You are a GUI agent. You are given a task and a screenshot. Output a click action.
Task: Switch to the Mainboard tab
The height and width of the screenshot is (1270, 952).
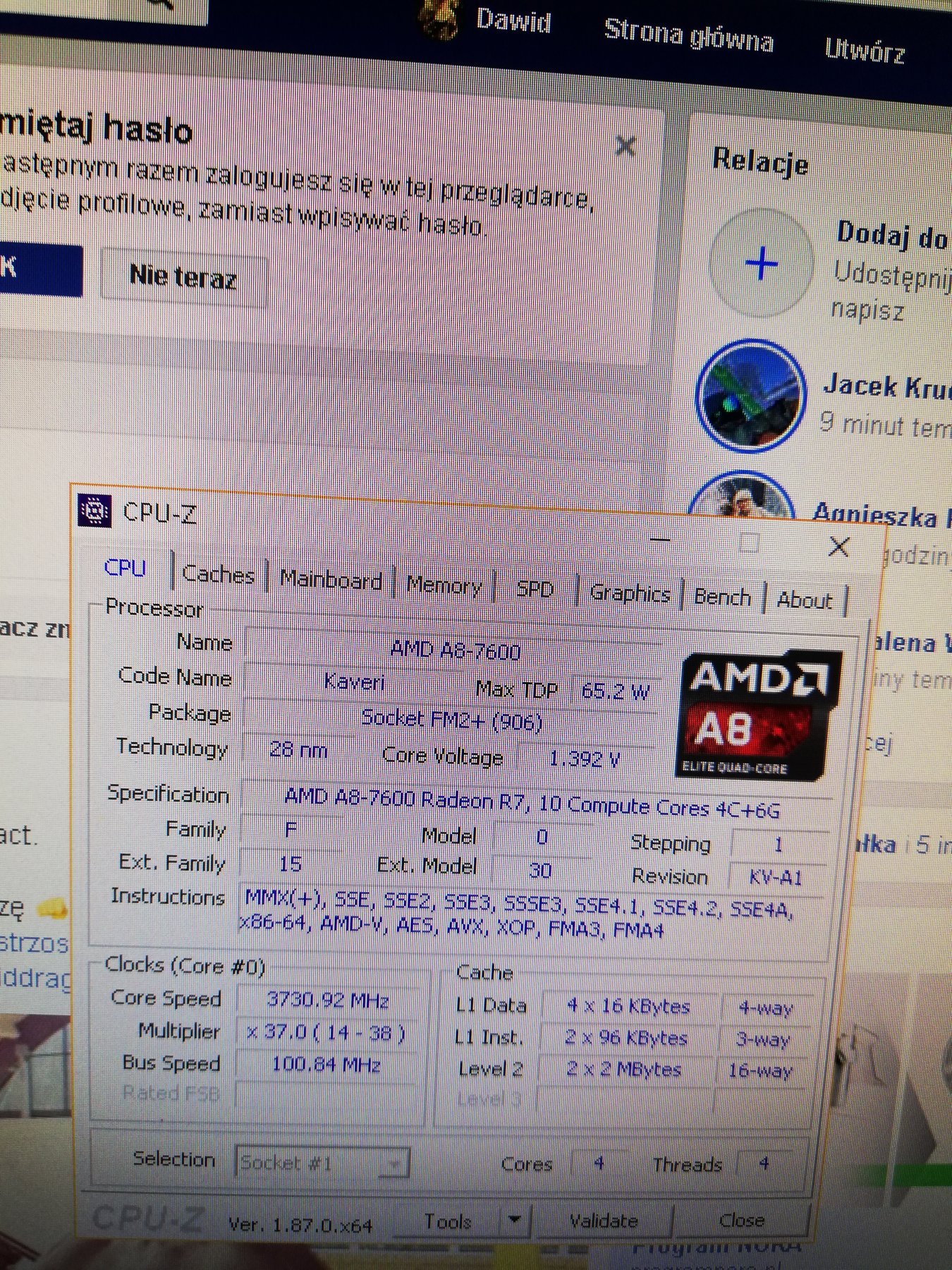click(x=330, y=579)
